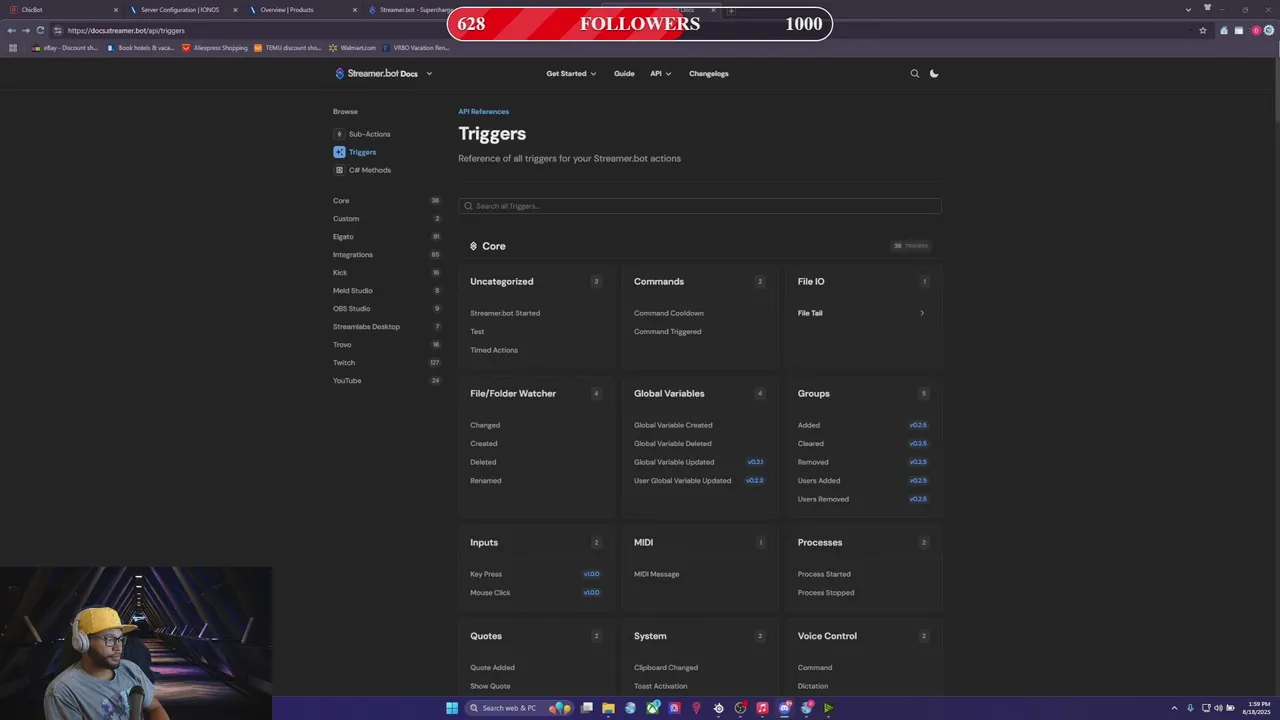Expand the Get Started dropdown
Screen dimensions: 1280x720
click(571, 73)
